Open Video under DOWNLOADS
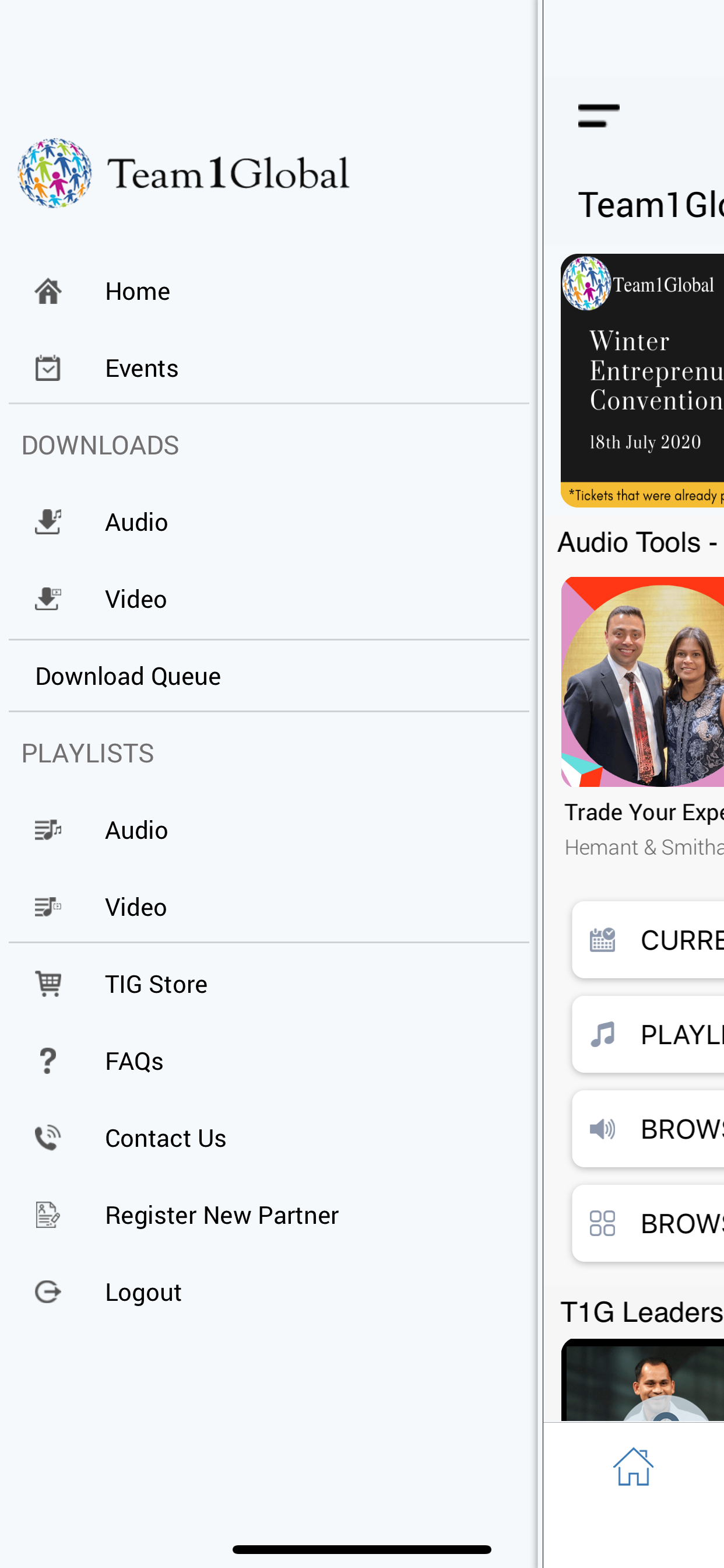 (x=269, y=599)
